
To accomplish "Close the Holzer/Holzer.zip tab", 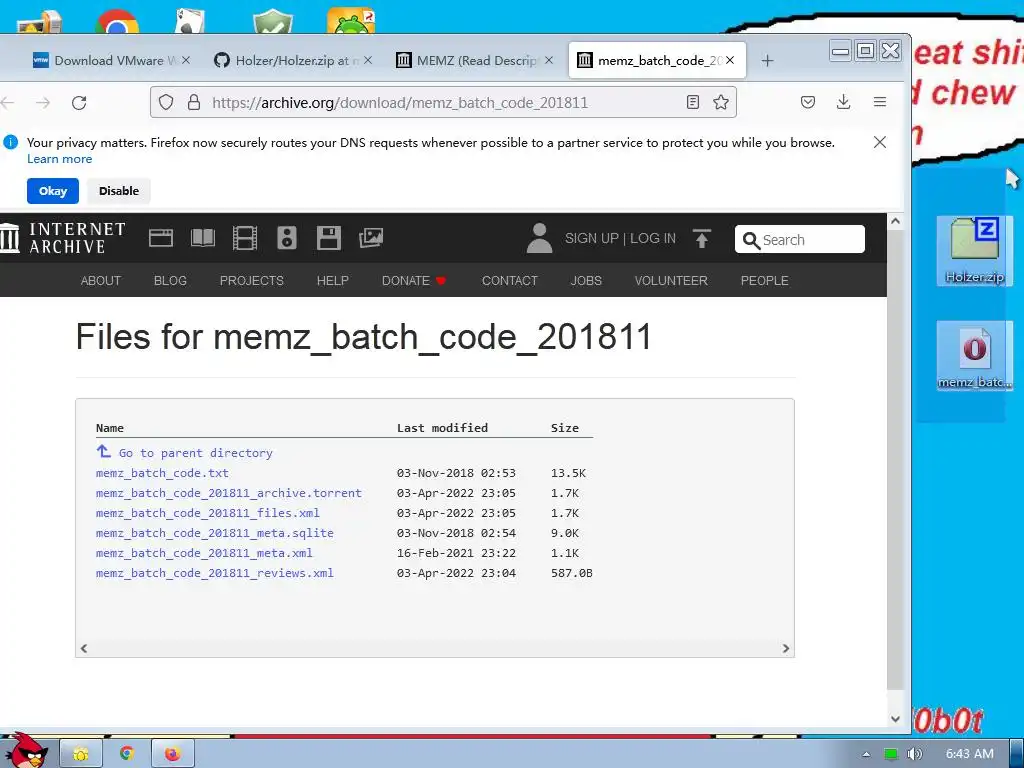I will coord(368,60).
